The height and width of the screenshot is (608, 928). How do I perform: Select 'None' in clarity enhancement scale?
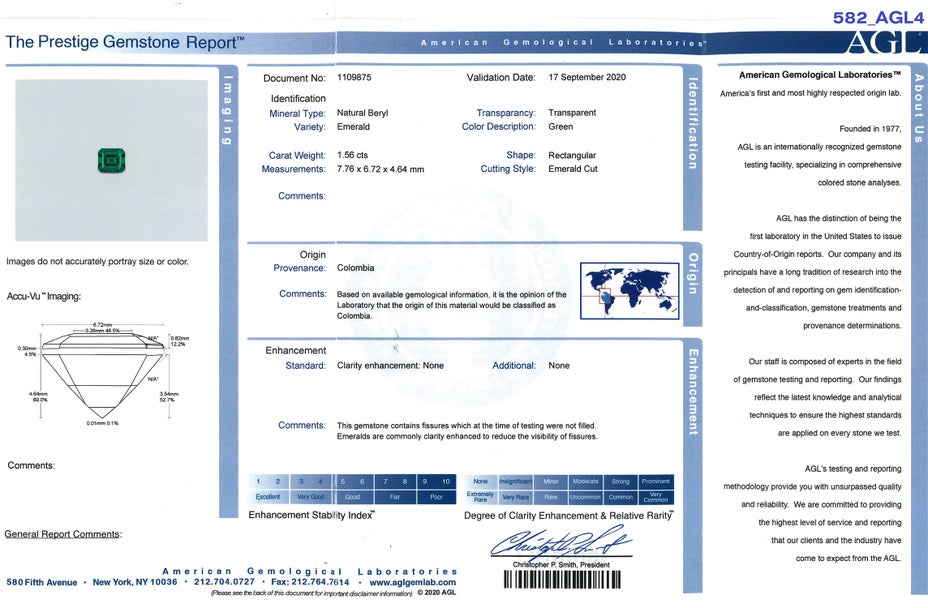click(x=480, y=481)
